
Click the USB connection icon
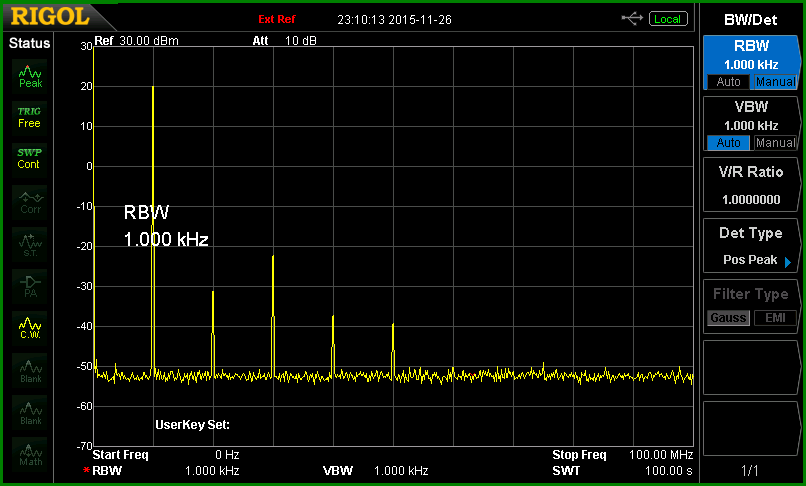[x=632, y=19]
